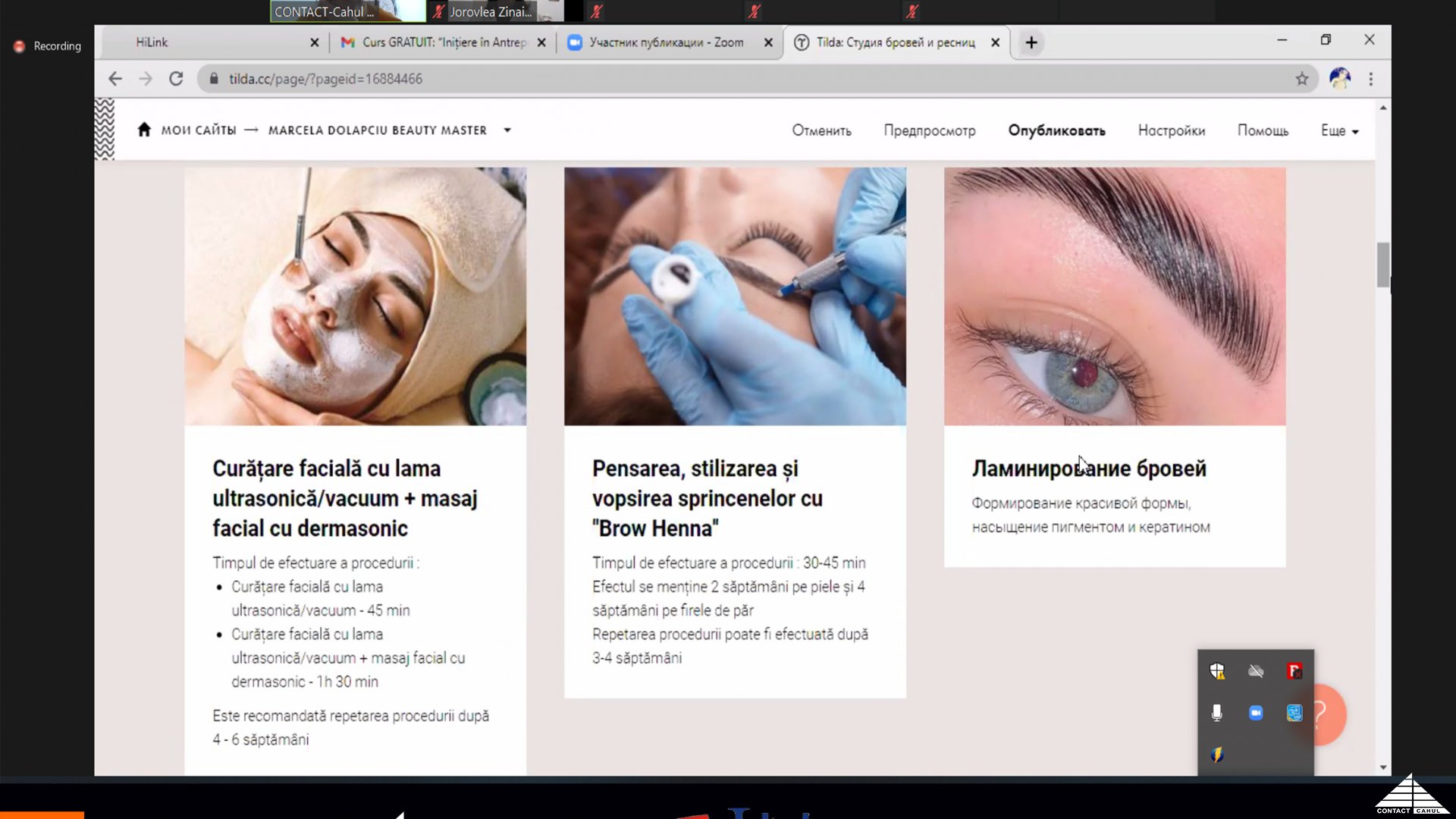
Task: Open Предпросмотр page preview
Action: (x=929, y=130)
